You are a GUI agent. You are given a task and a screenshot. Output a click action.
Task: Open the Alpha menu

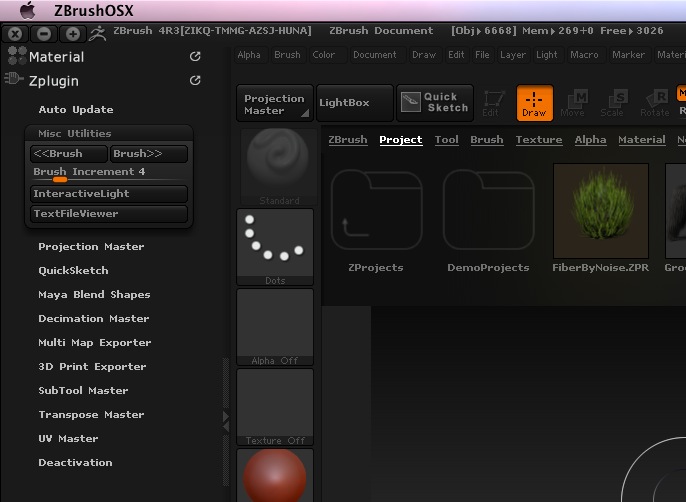[249, 55]
